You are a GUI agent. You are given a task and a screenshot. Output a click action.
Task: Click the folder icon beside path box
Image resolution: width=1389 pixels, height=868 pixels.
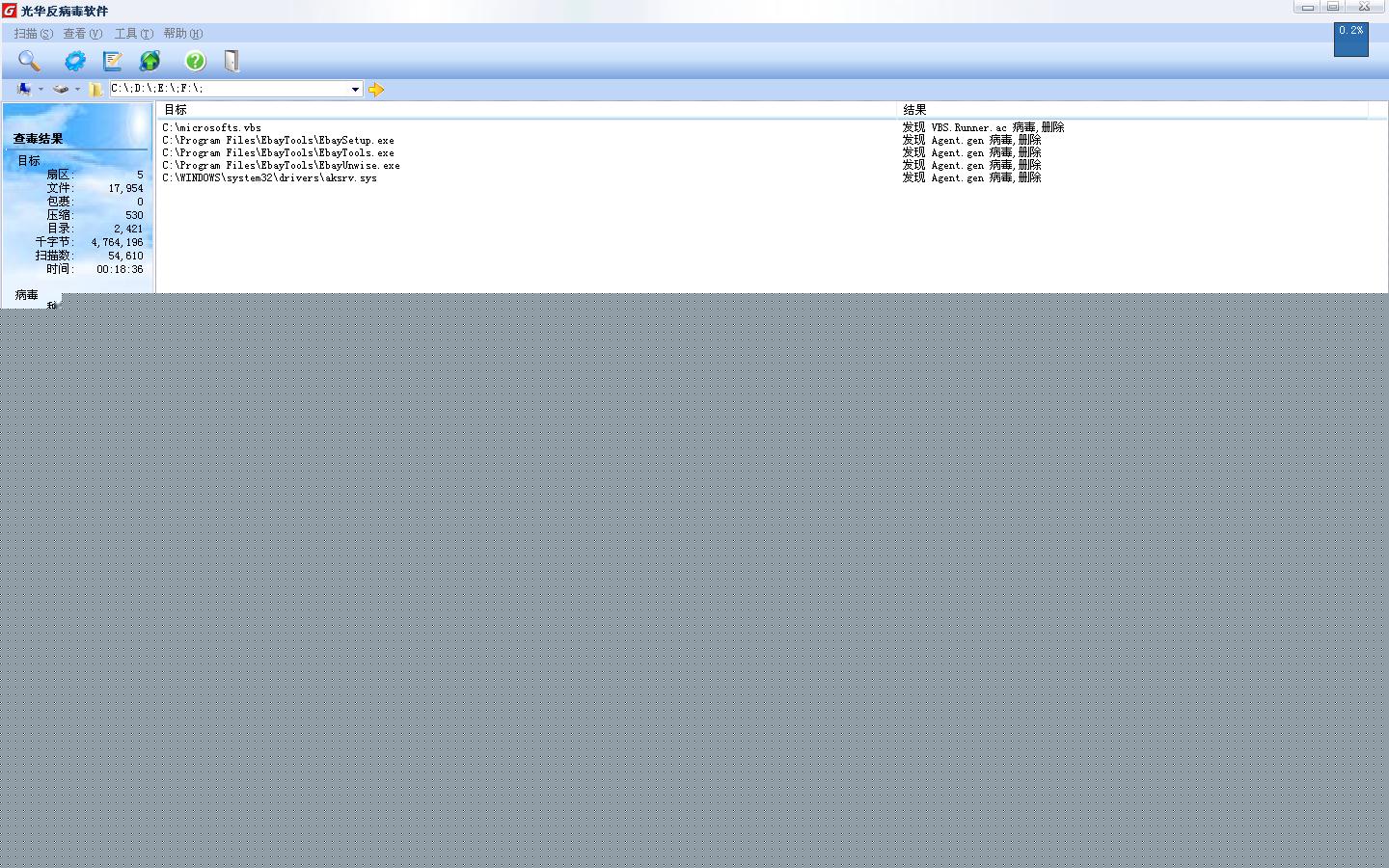click(x=95, y=89)
